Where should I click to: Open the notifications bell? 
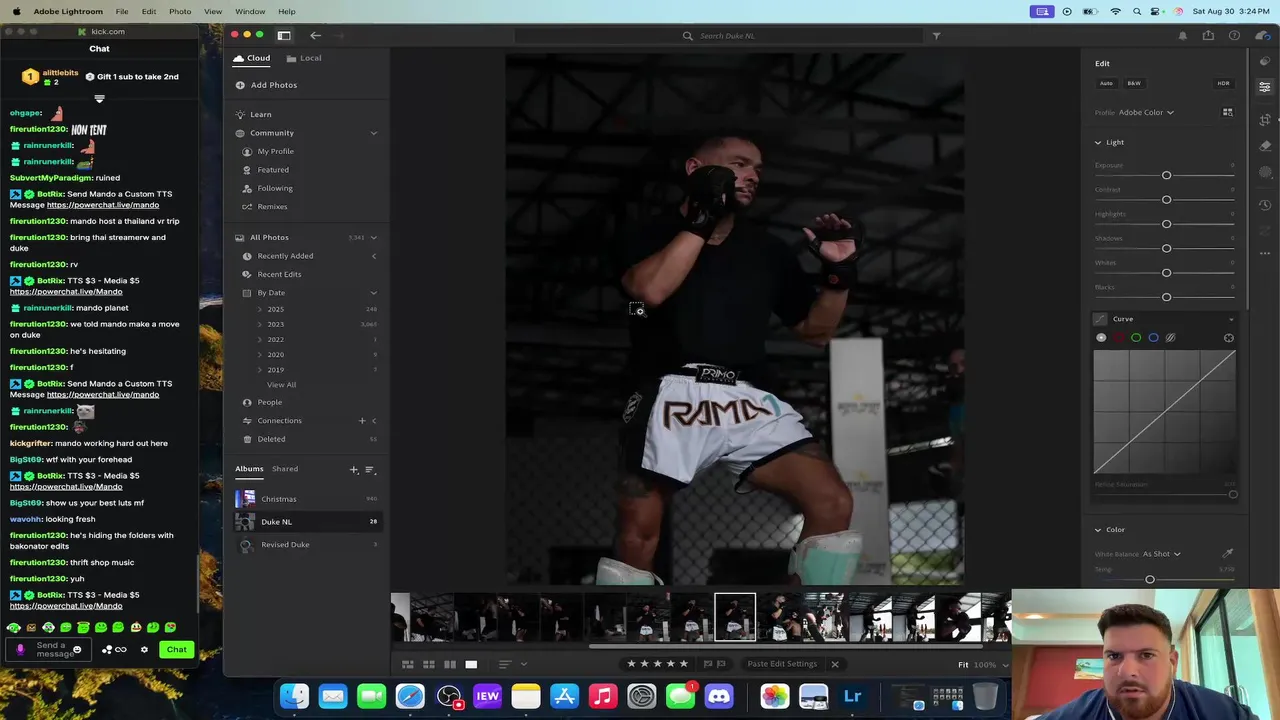(1183, 35)
